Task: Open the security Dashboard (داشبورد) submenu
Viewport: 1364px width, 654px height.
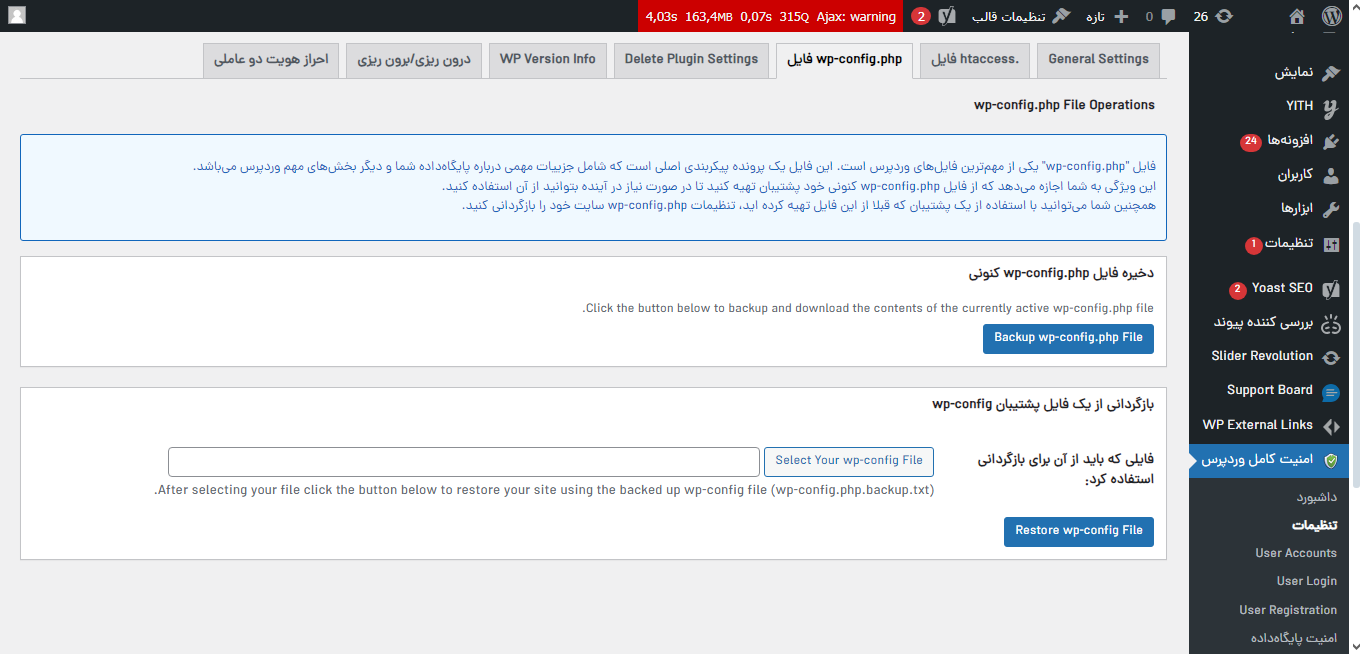Action: click(x=1316, y=497)
